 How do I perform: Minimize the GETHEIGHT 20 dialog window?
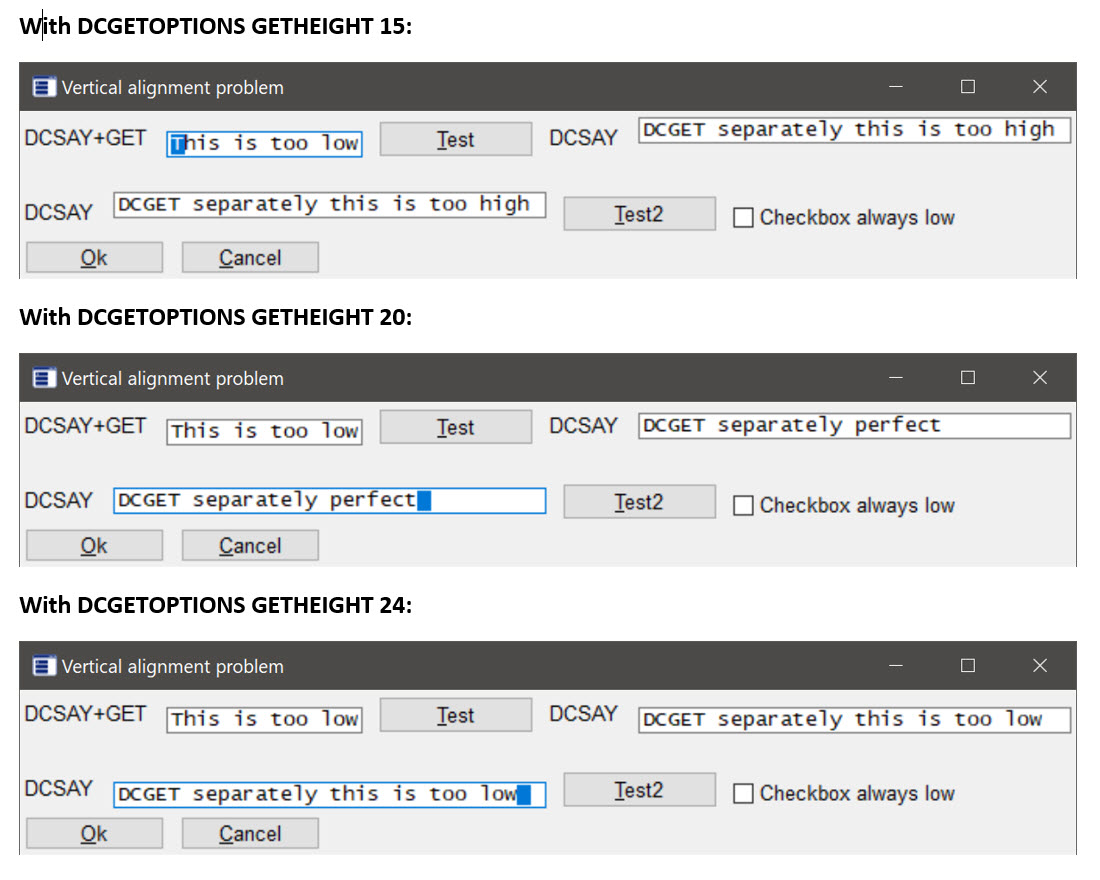(895, 378)
